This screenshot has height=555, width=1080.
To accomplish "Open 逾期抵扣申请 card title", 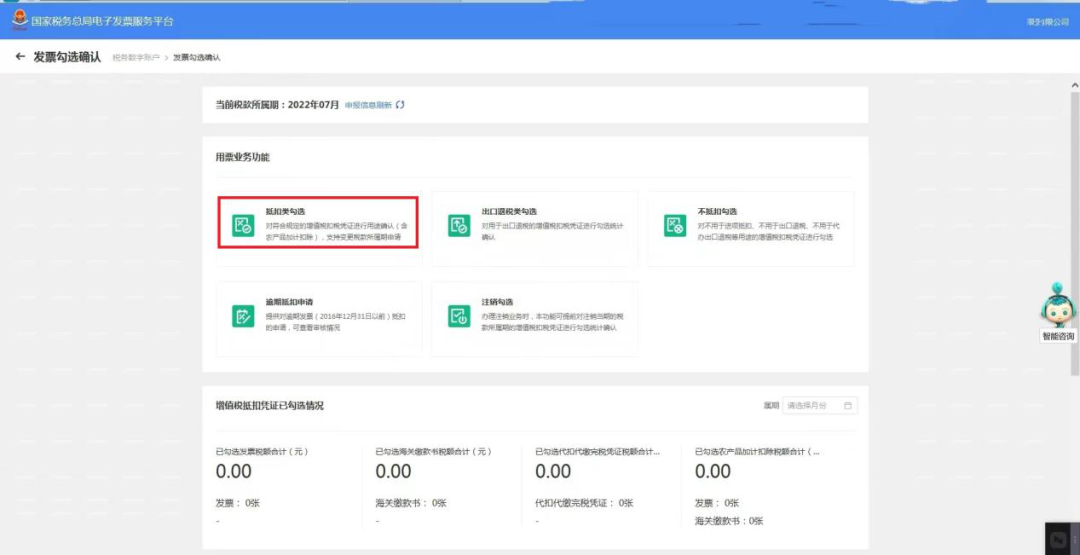I will coord(289,302).
